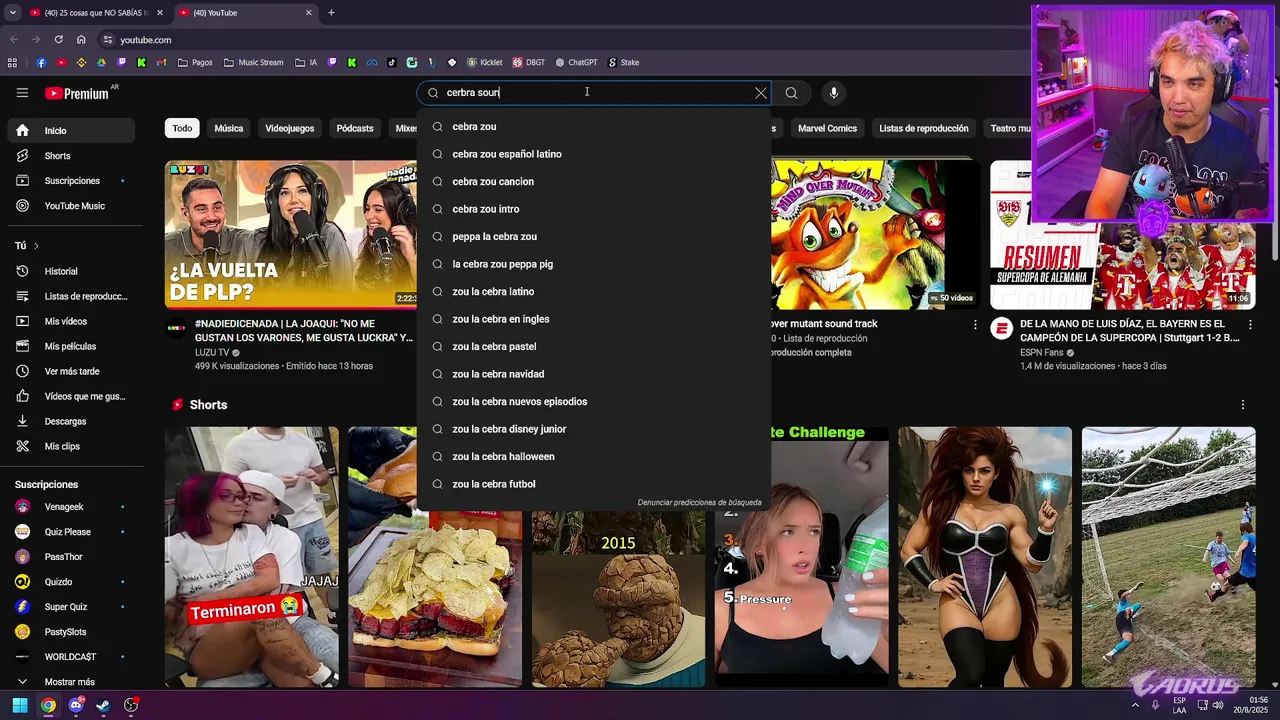Open Ver más tarde in sidebar
This screenshot has height=720, width=1280.
71,371
